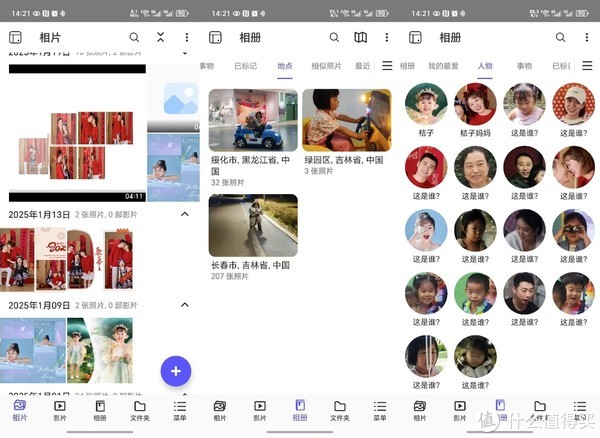Tap 文件夹 icon in 相片 screen bottom bar
Screen dimensions: 600x438
click(x=140, y=410)
